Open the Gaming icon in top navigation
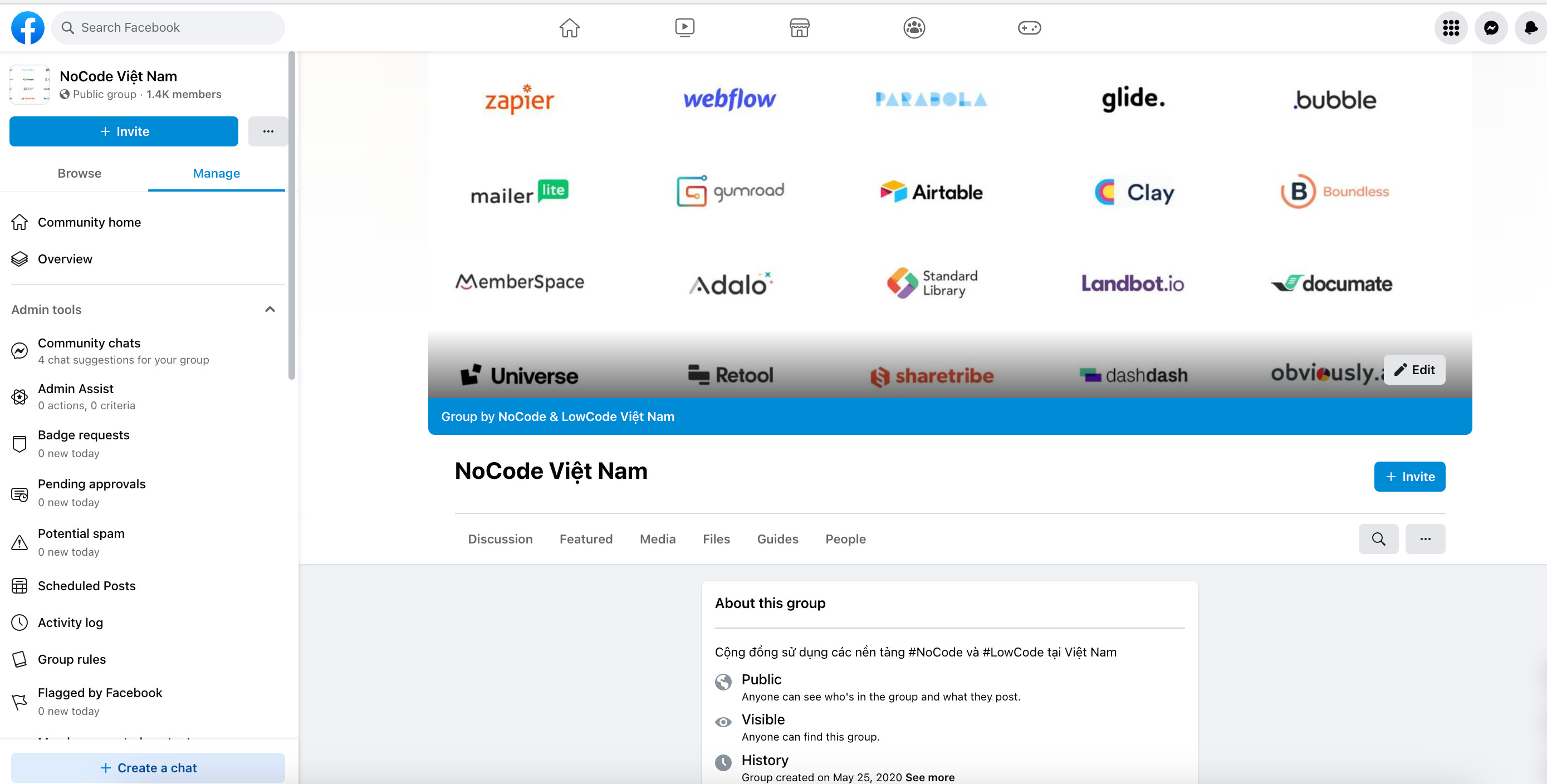 click(1029, 28)
